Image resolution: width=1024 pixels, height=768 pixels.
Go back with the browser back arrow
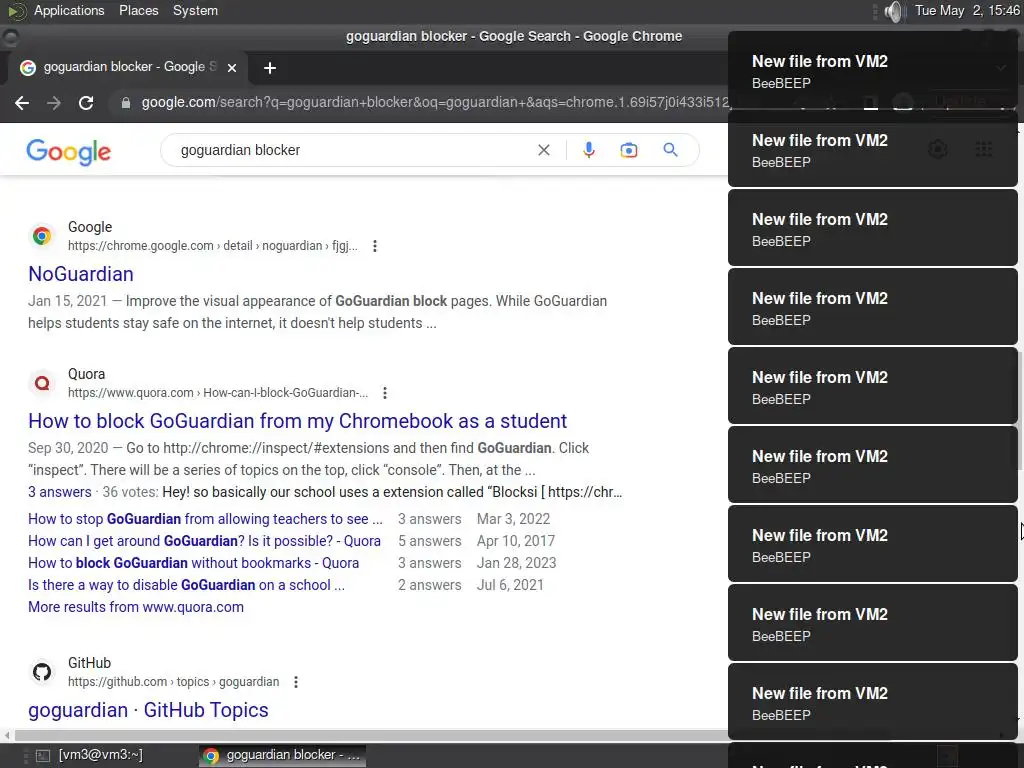pyautogui.click(x=22, y=103)
